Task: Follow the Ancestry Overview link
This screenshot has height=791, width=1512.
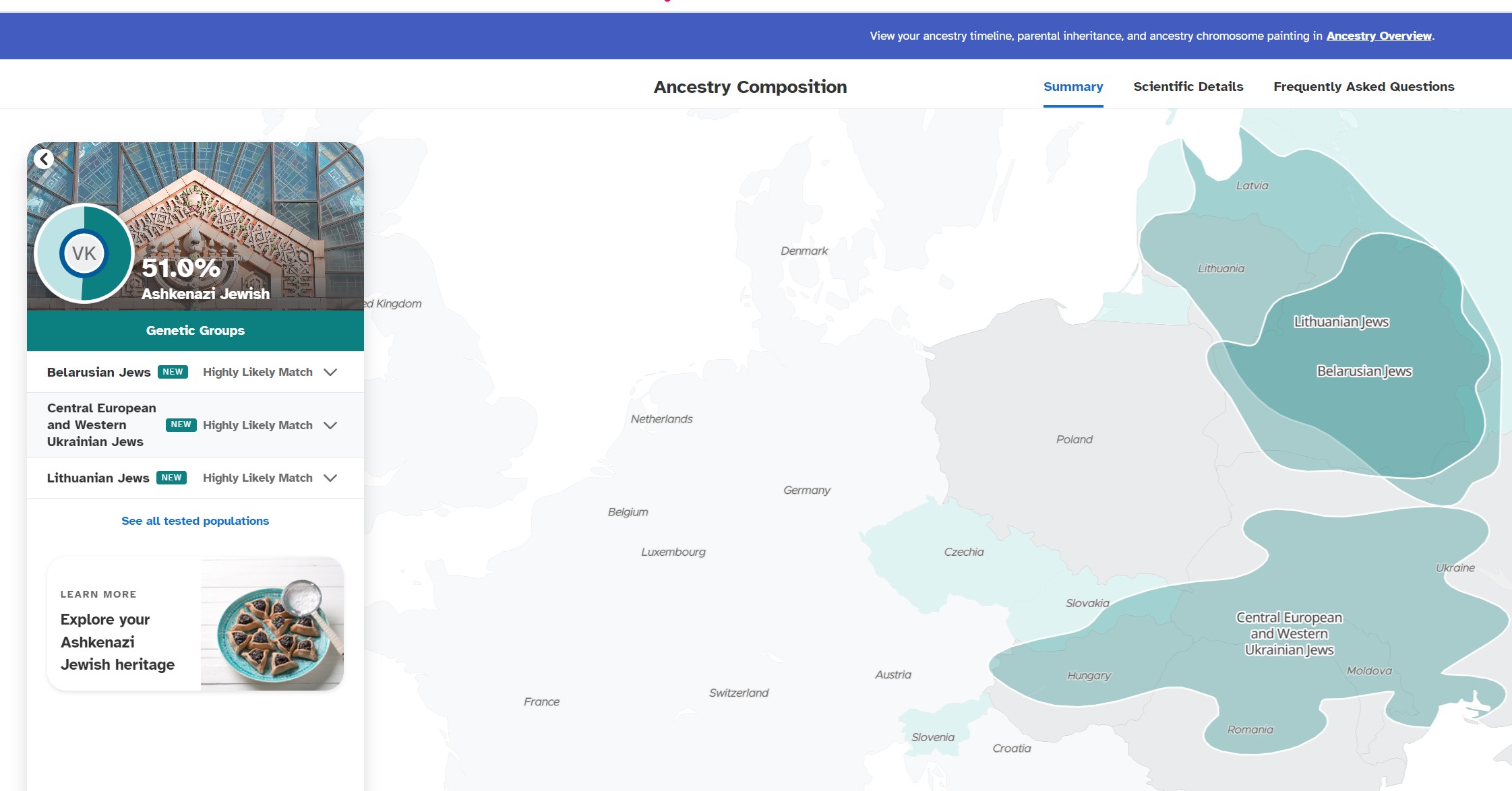Action: [x=1379, y=36]
